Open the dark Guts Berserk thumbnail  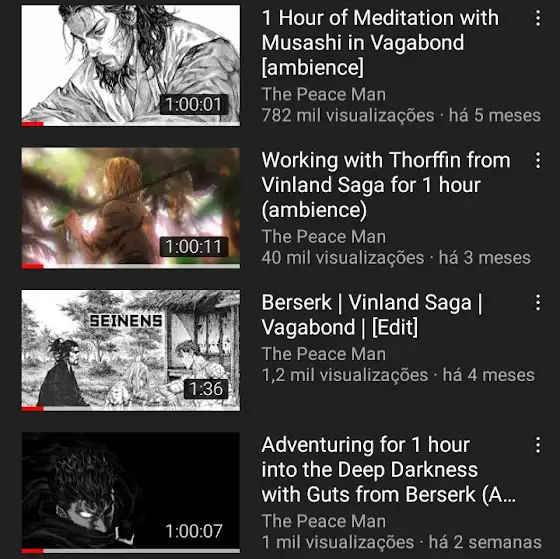click(x=131, y=492)
